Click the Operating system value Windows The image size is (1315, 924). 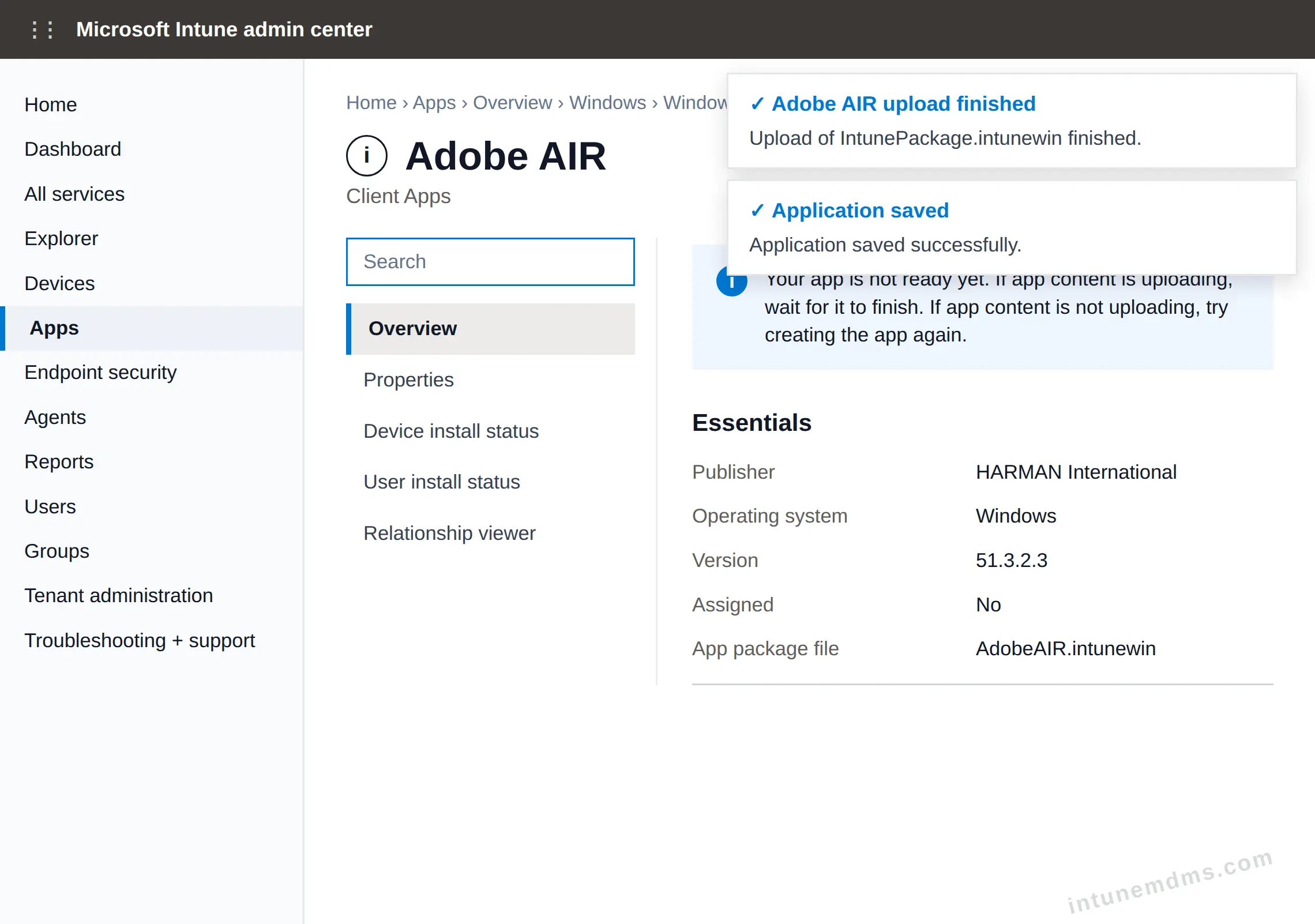[1016, 516]
